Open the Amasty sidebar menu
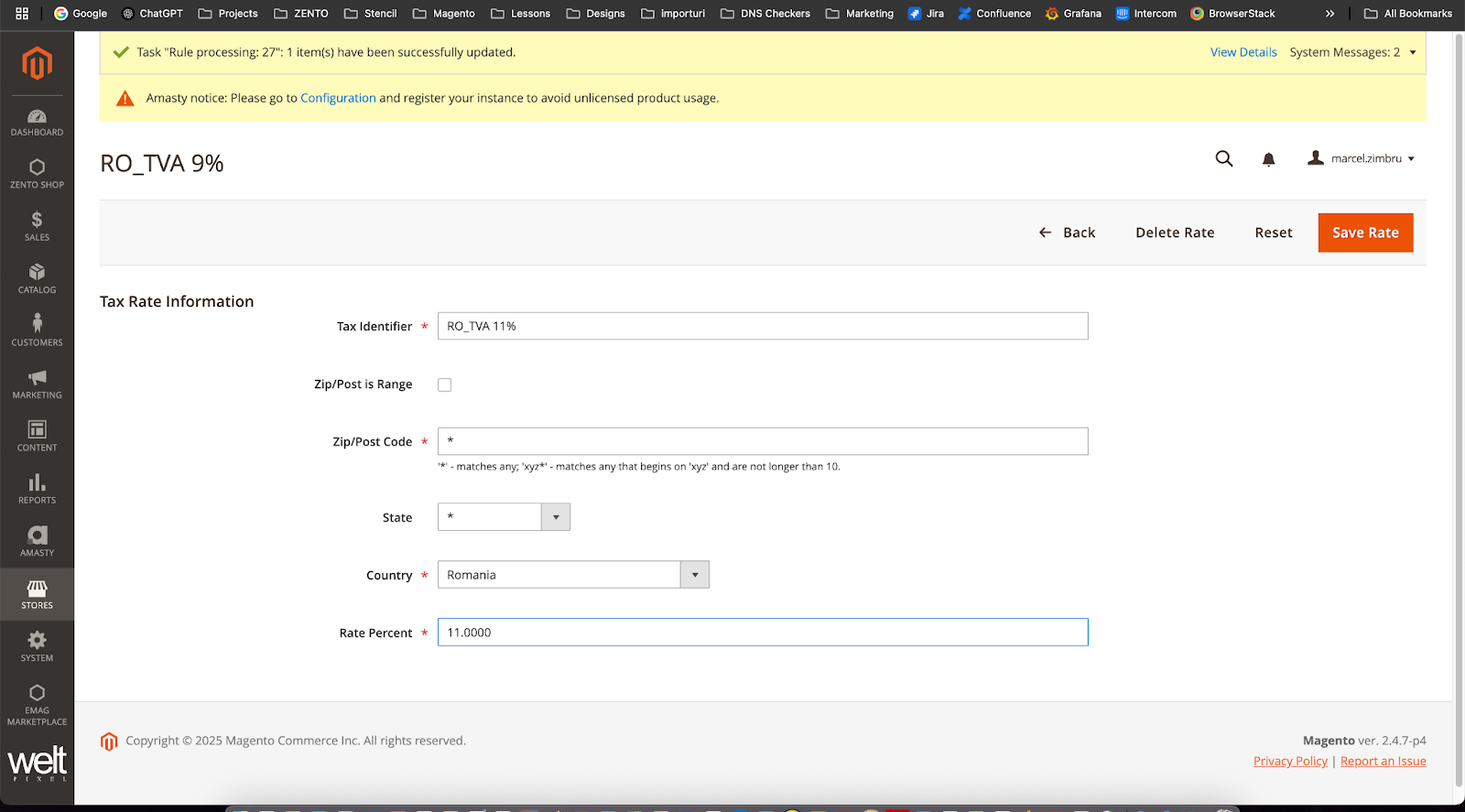 (x=37, y=542)
